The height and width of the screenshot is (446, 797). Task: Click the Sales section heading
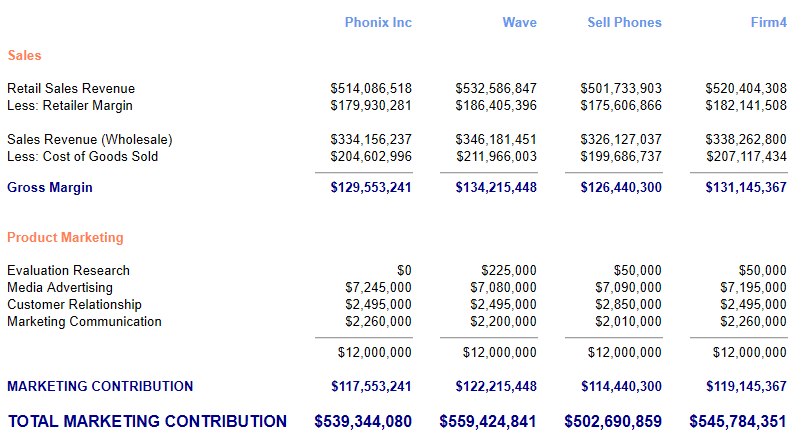pyautogui.click(x=24, y=56)
